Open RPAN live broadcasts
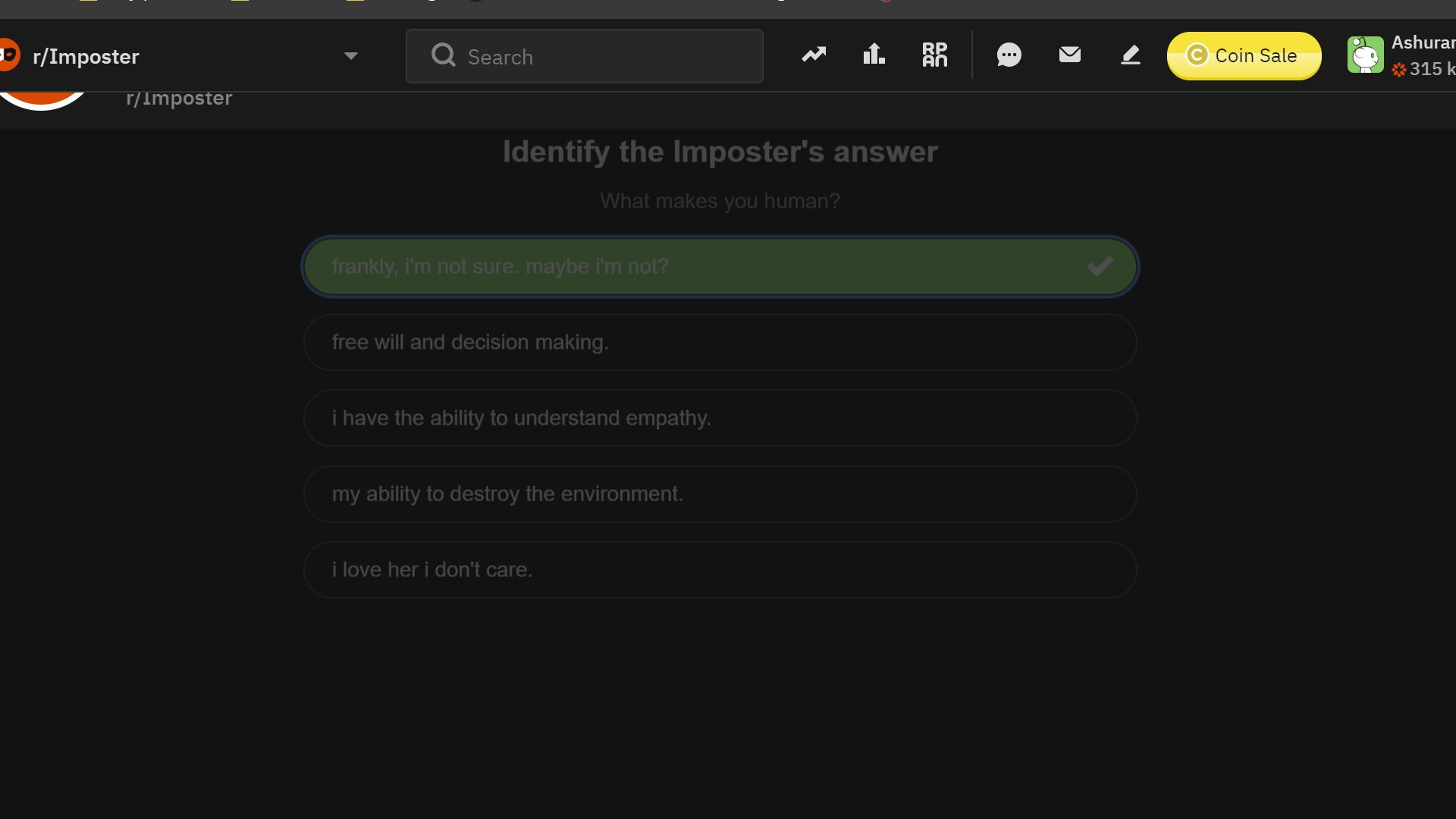The height and width of the screenshot is (819, 1456). tap(934, 55)
